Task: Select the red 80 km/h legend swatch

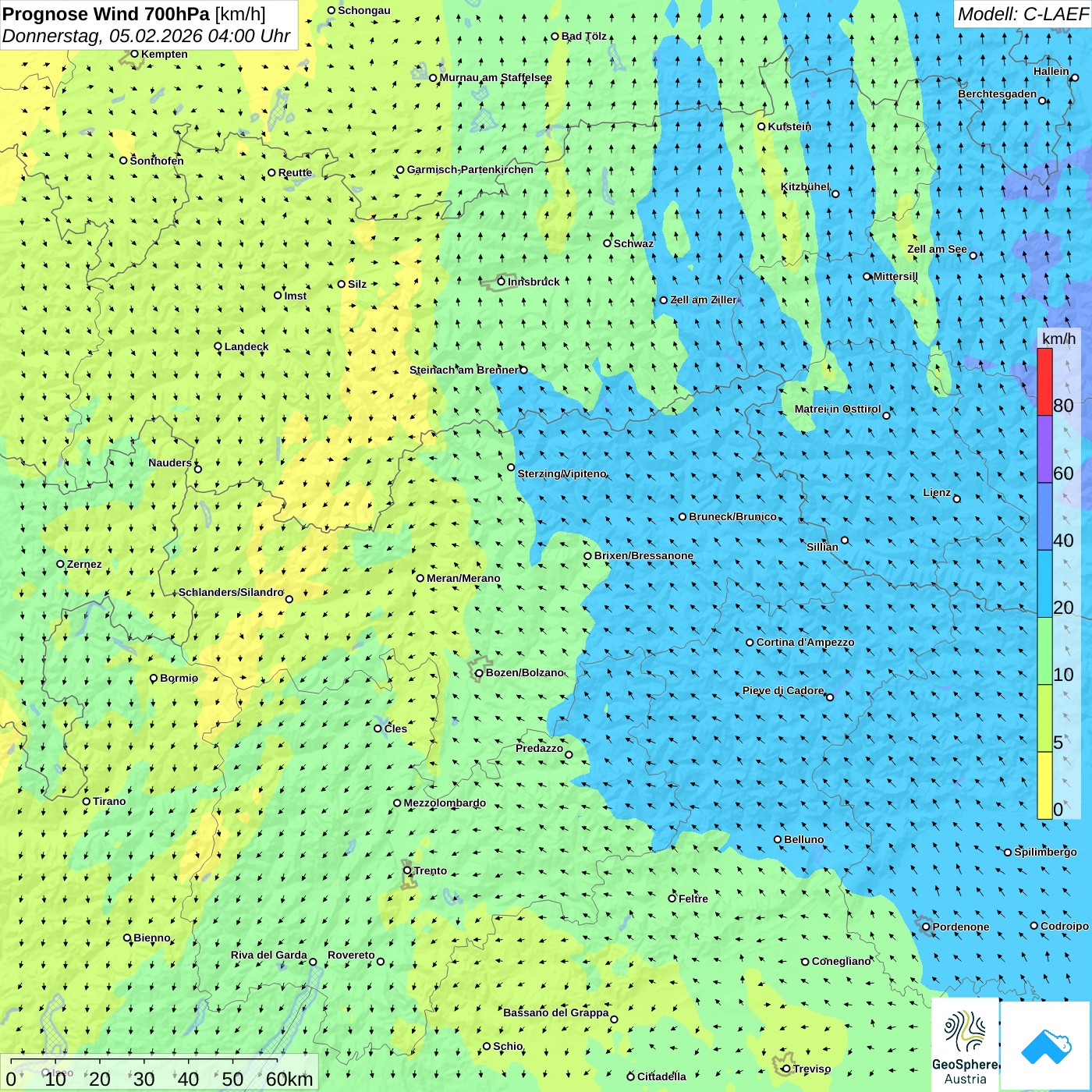Action: tap(1044, 381)
